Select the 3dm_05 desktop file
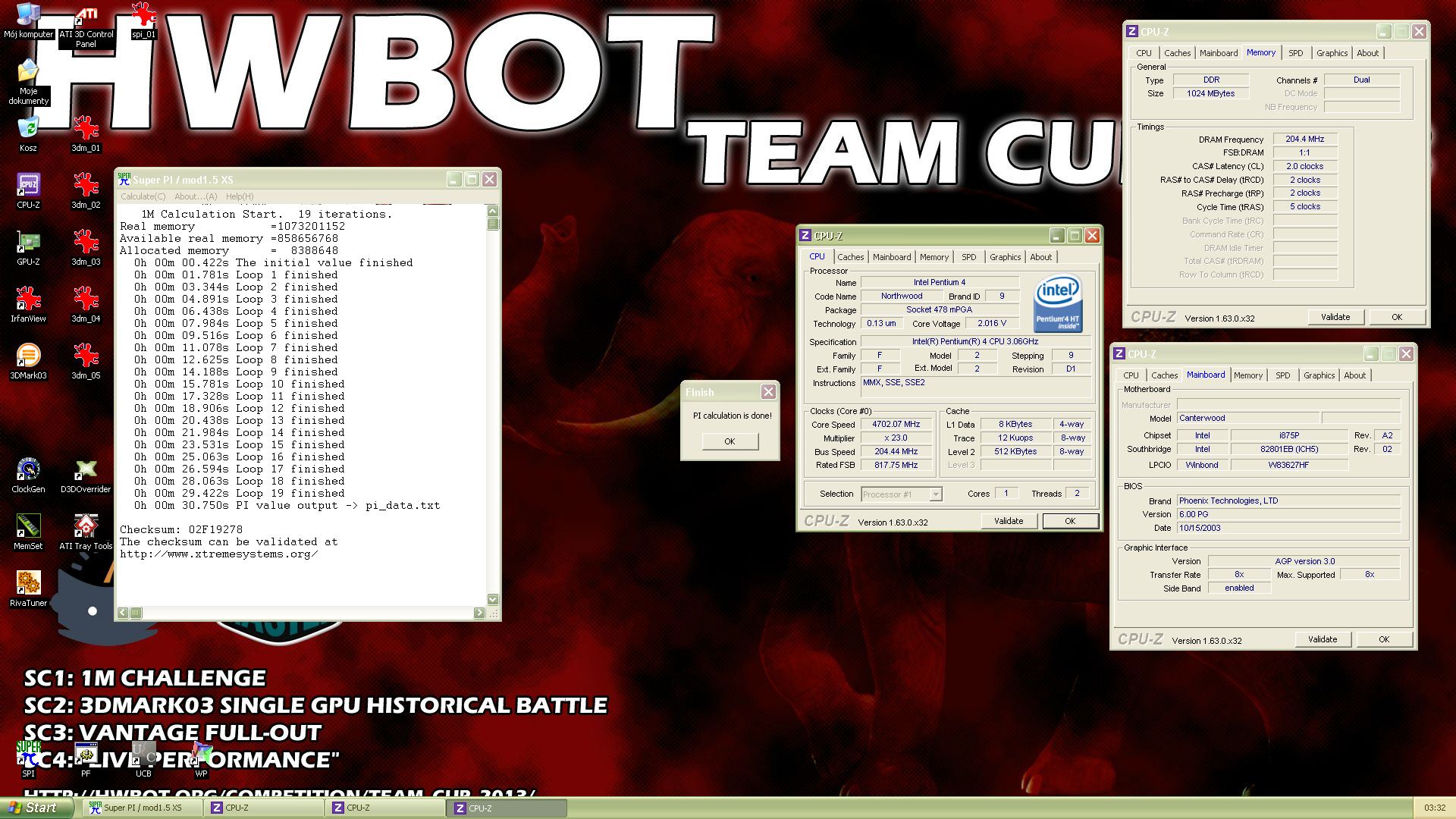 pos(86,362)
